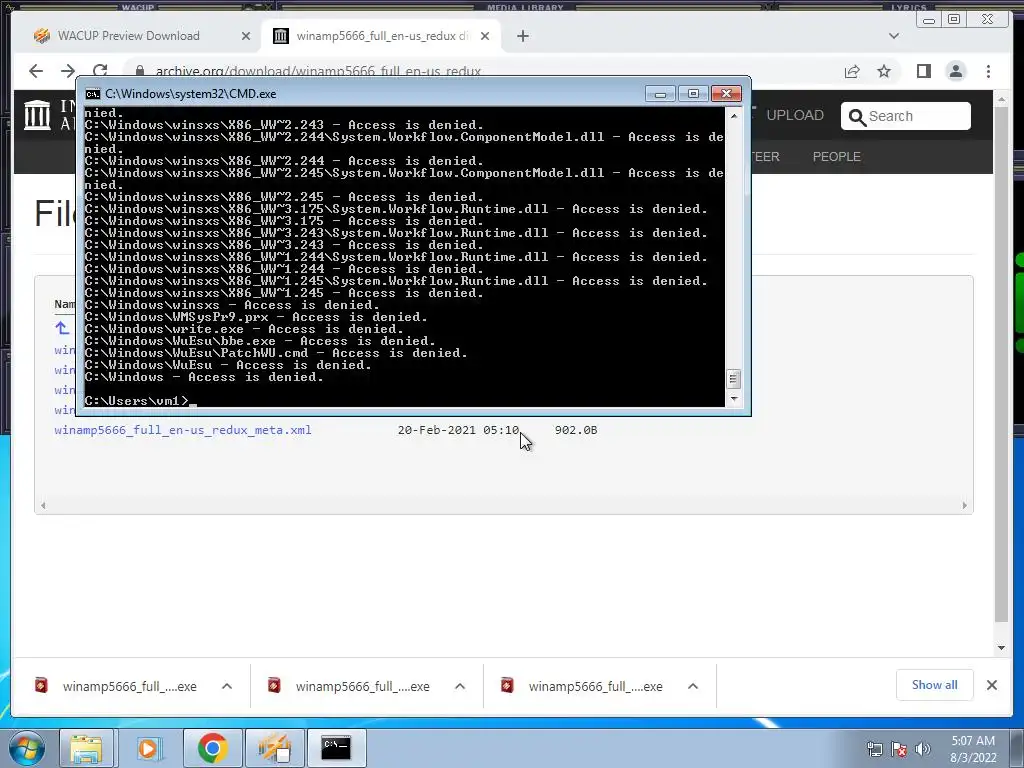The width and height of the screenshot is (1024, 768).
Task: Launch Windows Media Player from taskbar
Action: click(x=148, y=748)
